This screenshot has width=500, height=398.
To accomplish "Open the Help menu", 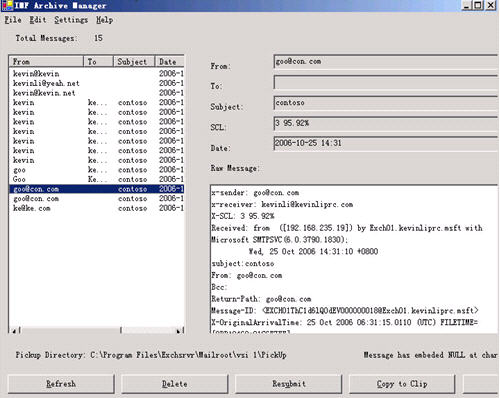I will coord(104,20).
